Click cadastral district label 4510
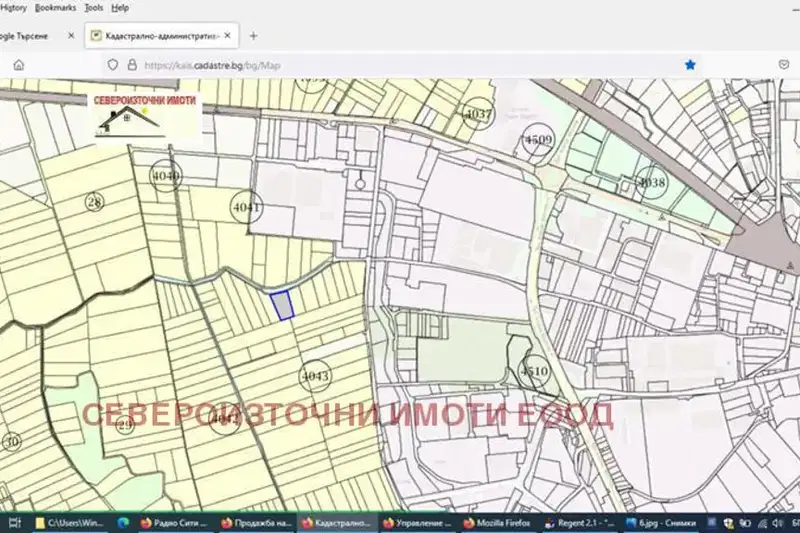The width and height of the screenshot is (800, 533). tap(534, 371)
